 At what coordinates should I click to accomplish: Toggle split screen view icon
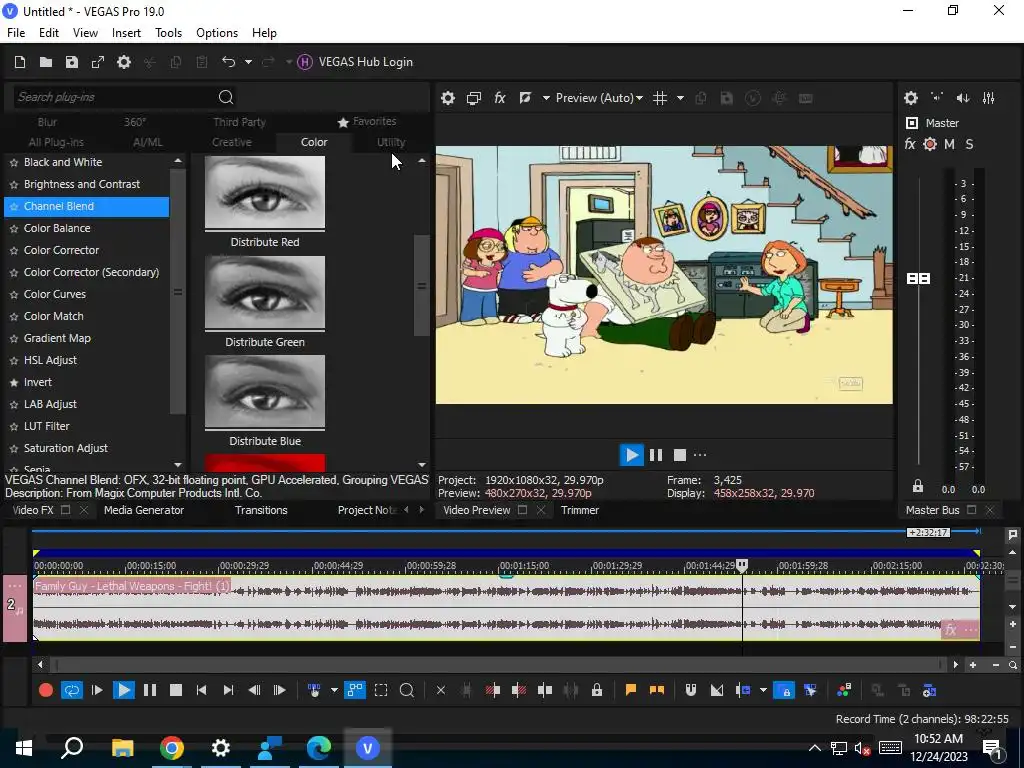pyautogui.click(x=525, y=98)
